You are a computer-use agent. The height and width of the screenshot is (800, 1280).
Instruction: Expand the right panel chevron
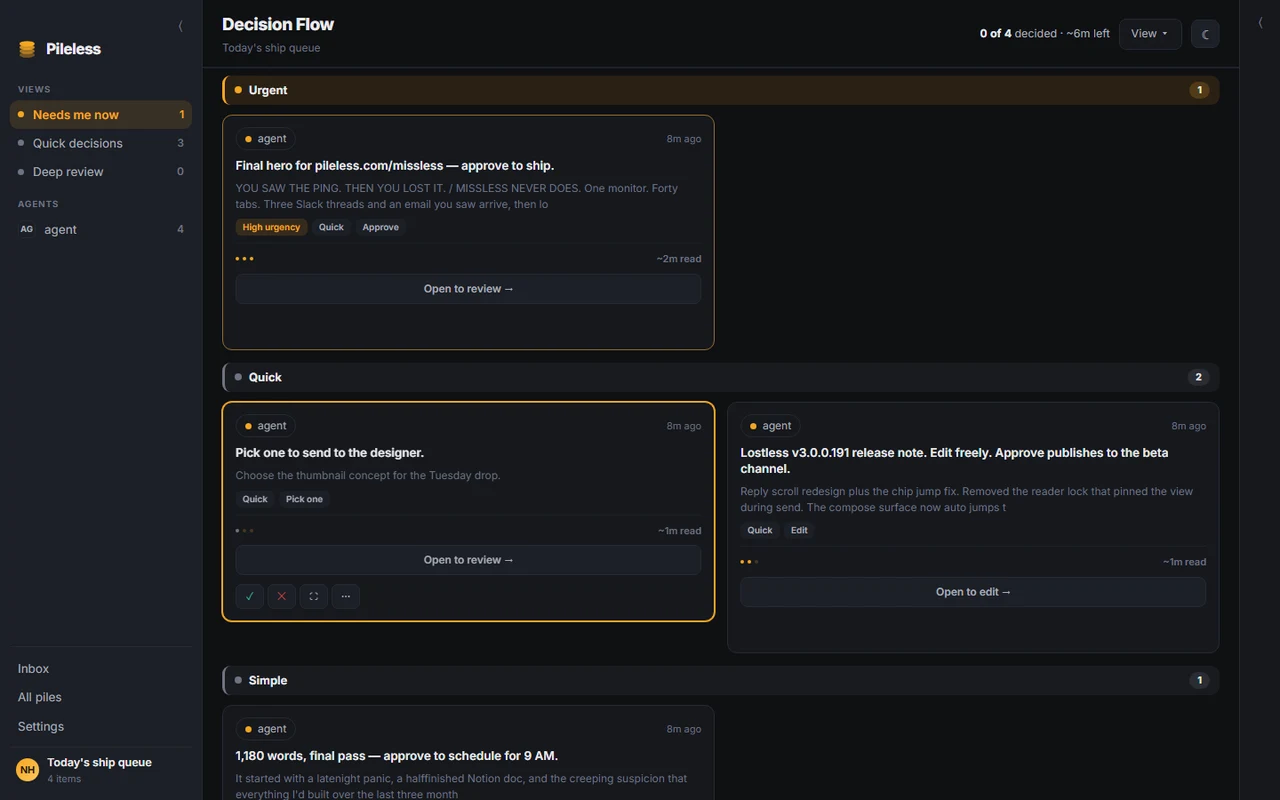point(1260,22)
